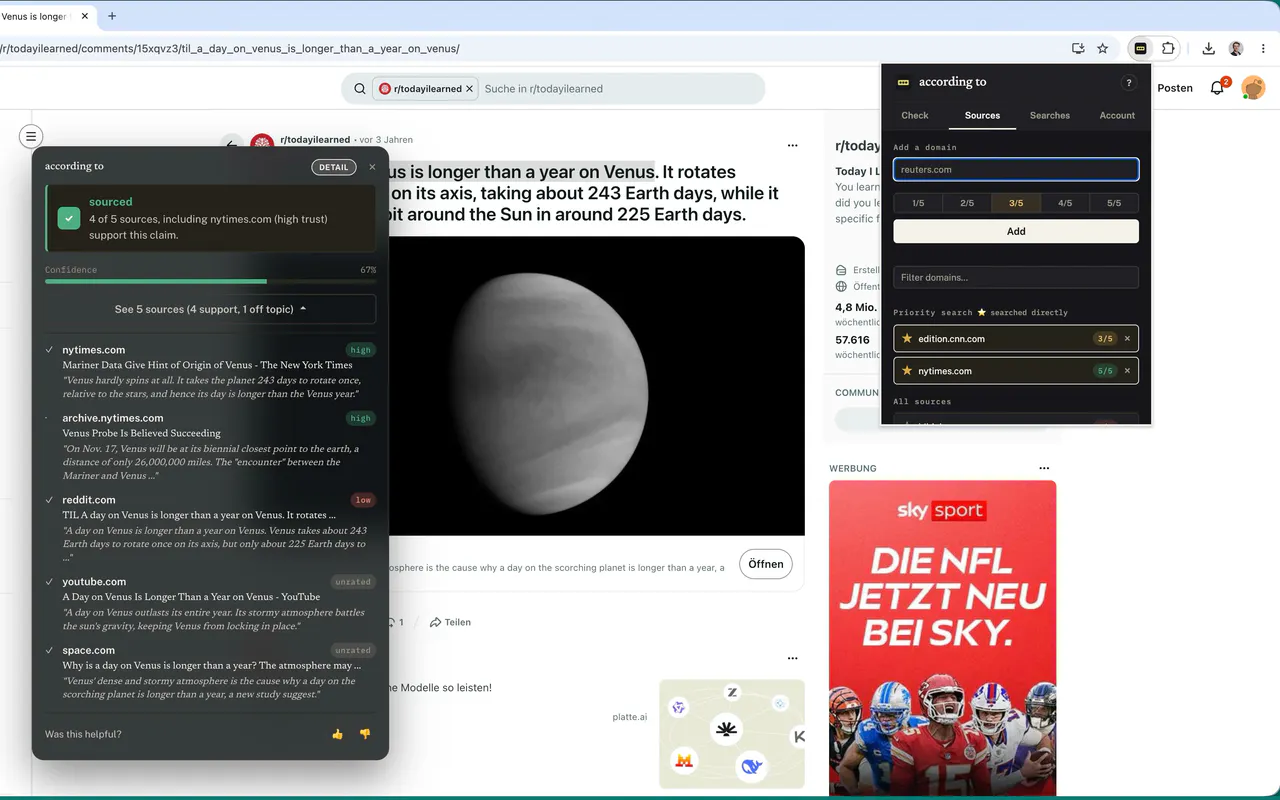1280x800 pixels.
Task: Click Teilen to share the post
Action: click(450, 622)
